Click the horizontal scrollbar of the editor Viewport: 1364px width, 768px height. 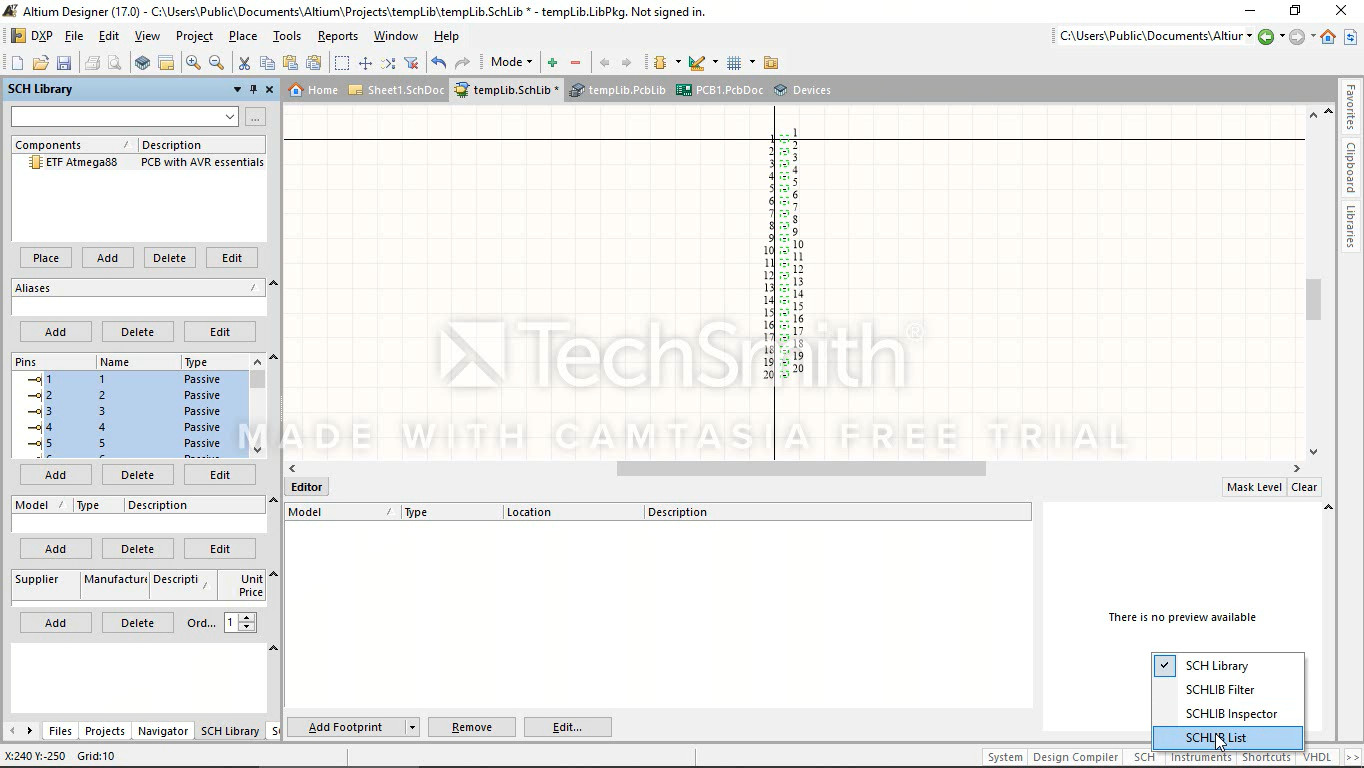click(x=800, y=468)
